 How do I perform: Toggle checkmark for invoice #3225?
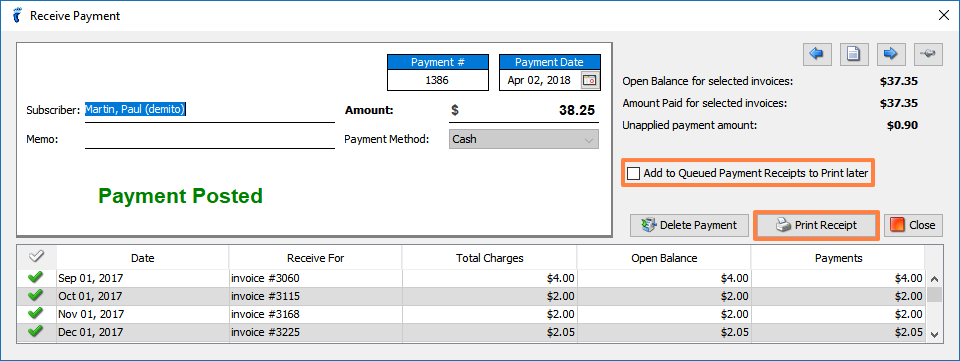tap(36, 332)
